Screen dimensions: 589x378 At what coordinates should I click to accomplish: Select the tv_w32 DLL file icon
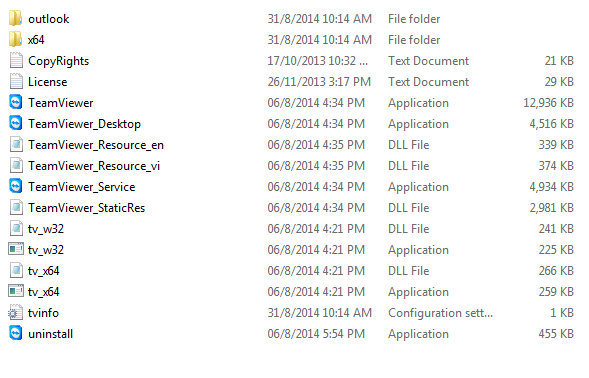point(16,228)
